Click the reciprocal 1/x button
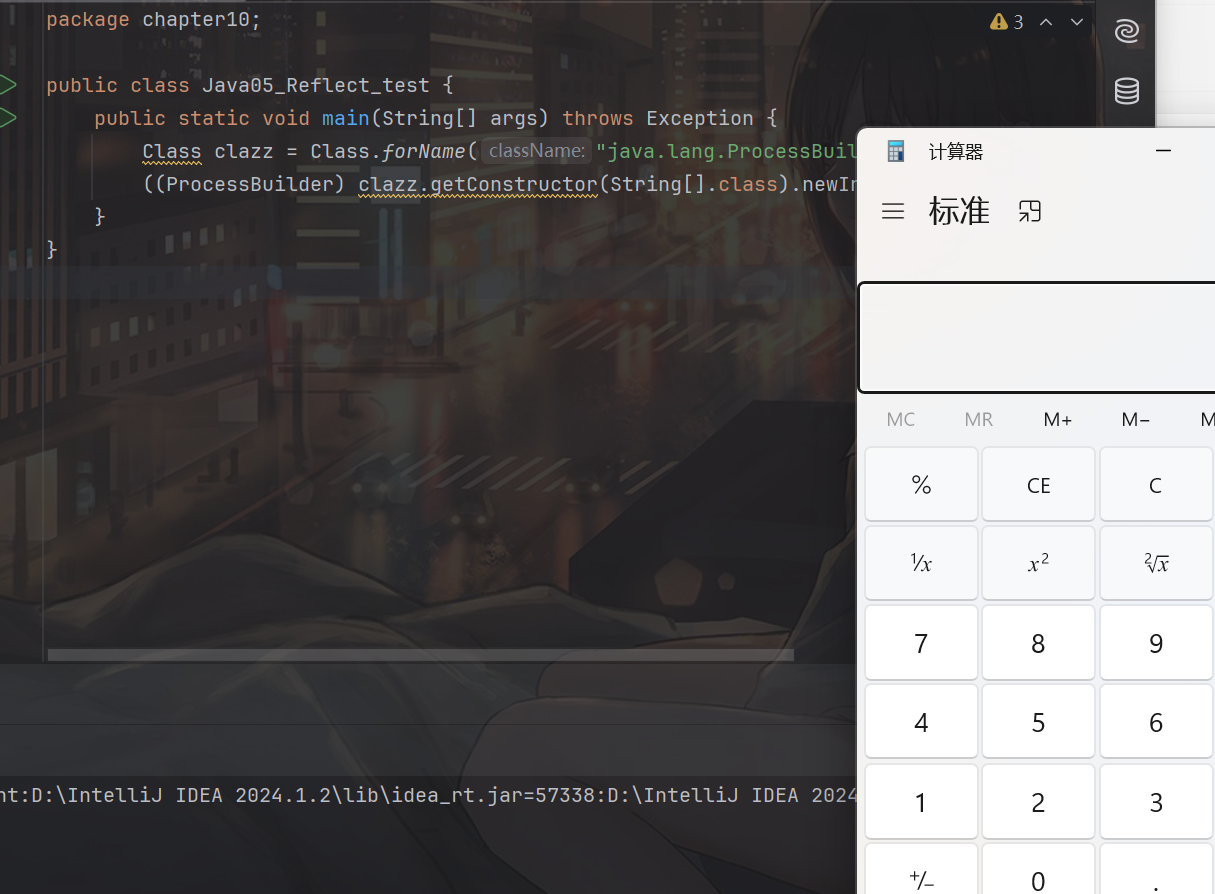 (921, 564)
